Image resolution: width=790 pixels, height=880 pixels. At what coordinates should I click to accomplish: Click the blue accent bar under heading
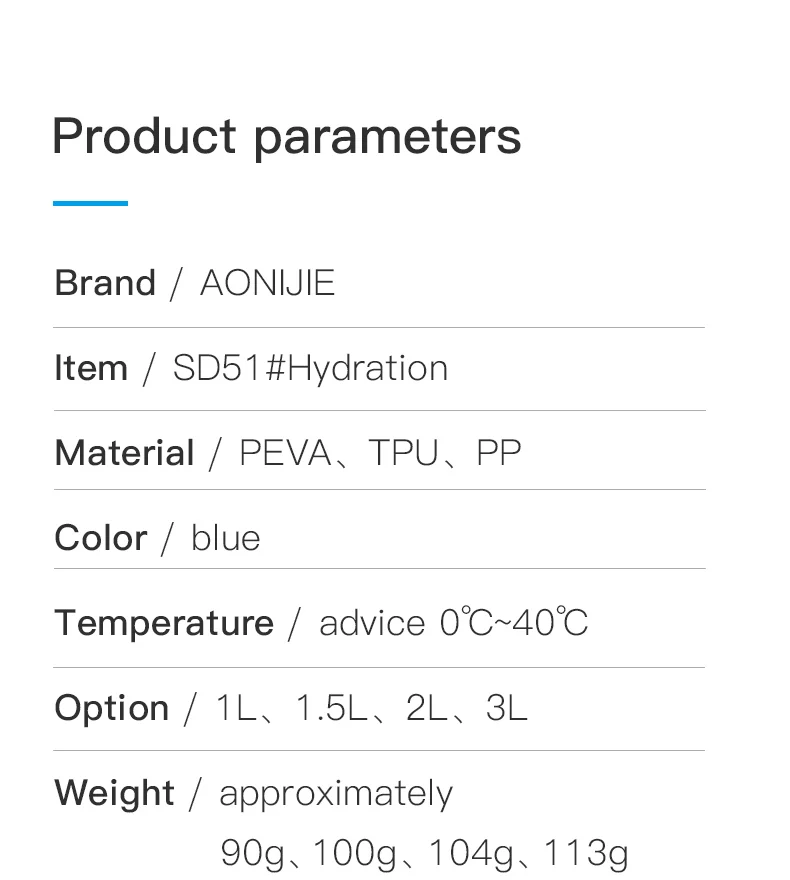coord(90,203)
